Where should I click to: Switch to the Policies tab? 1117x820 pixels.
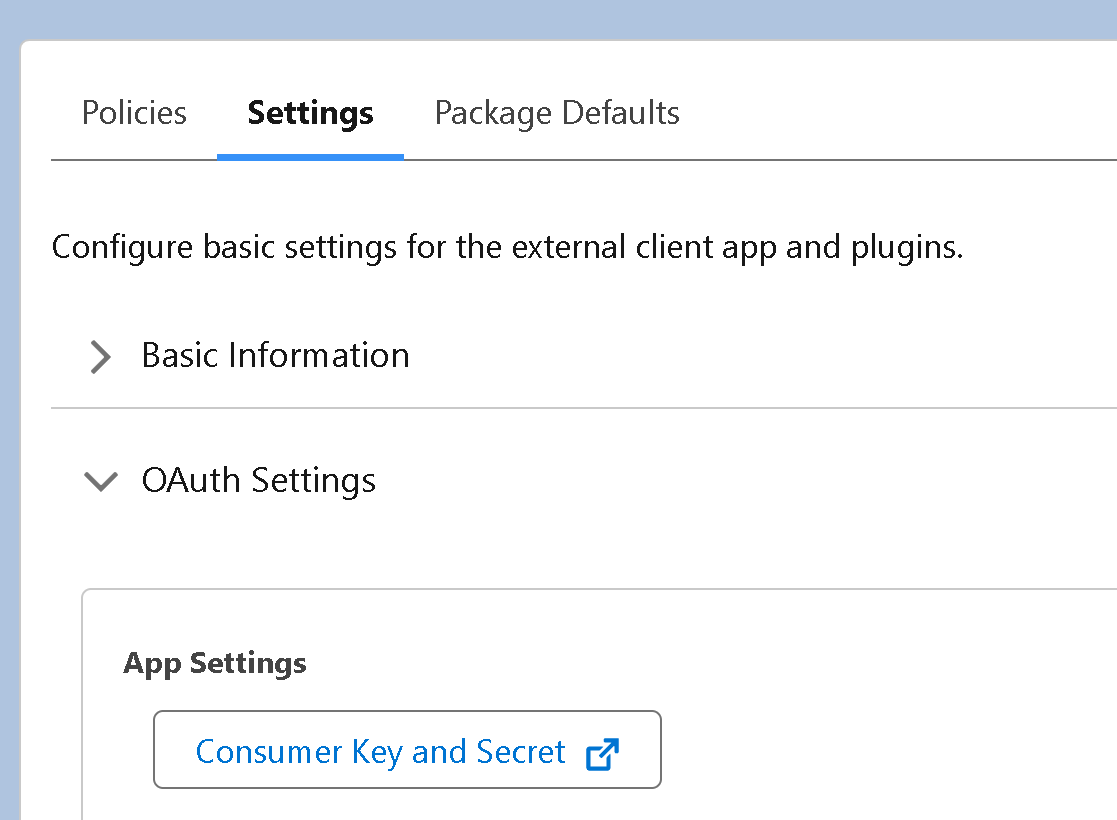(x=134, y=113)
